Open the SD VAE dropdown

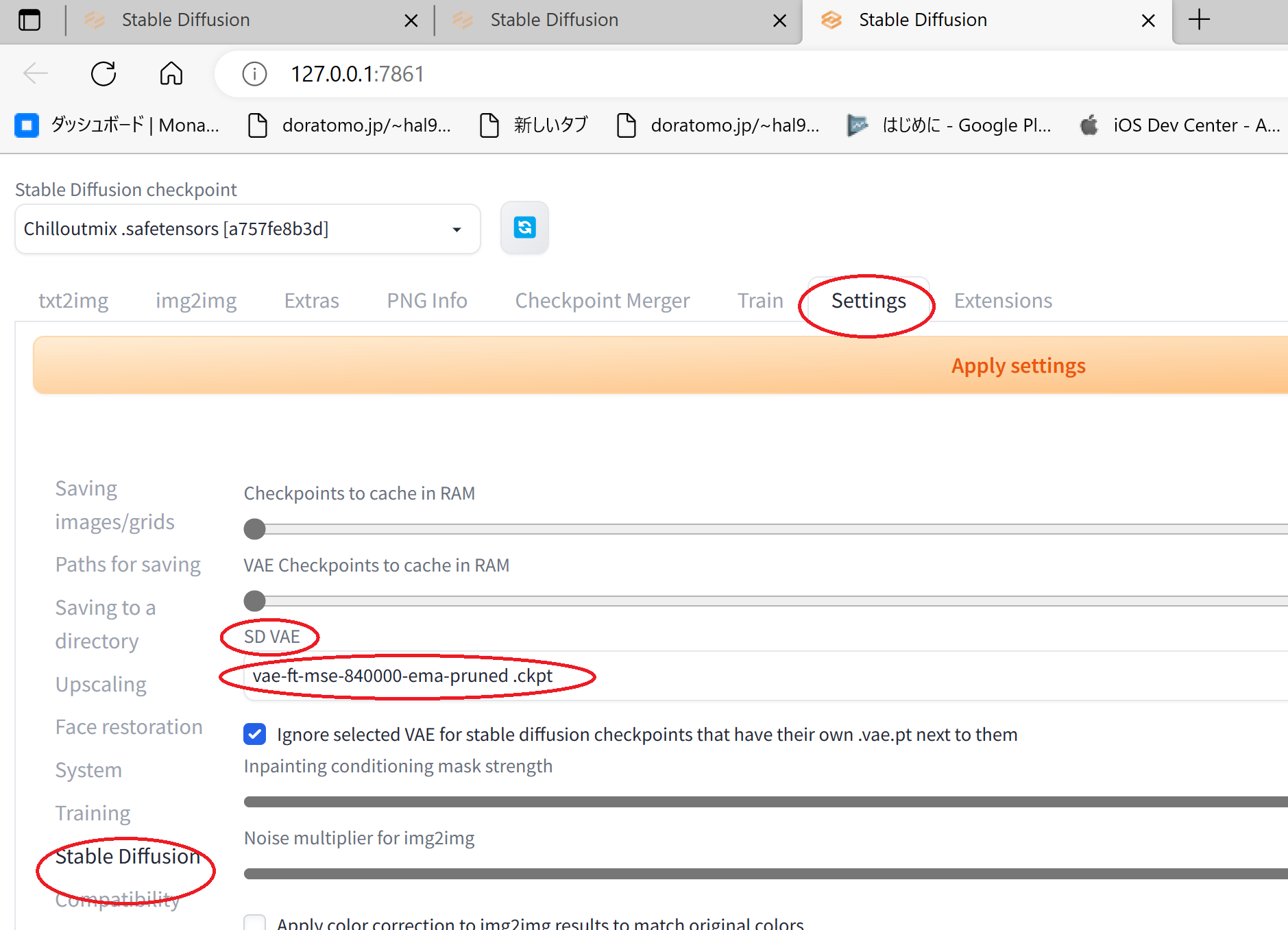pyautogui.click(x=765, y=676)
